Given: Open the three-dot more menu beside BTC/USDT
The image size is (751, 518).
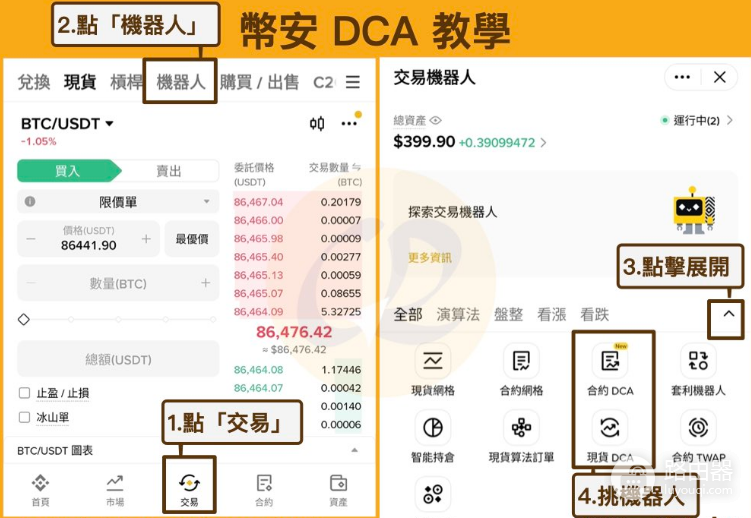Looking at the screenshot, I should click(349, 124).
